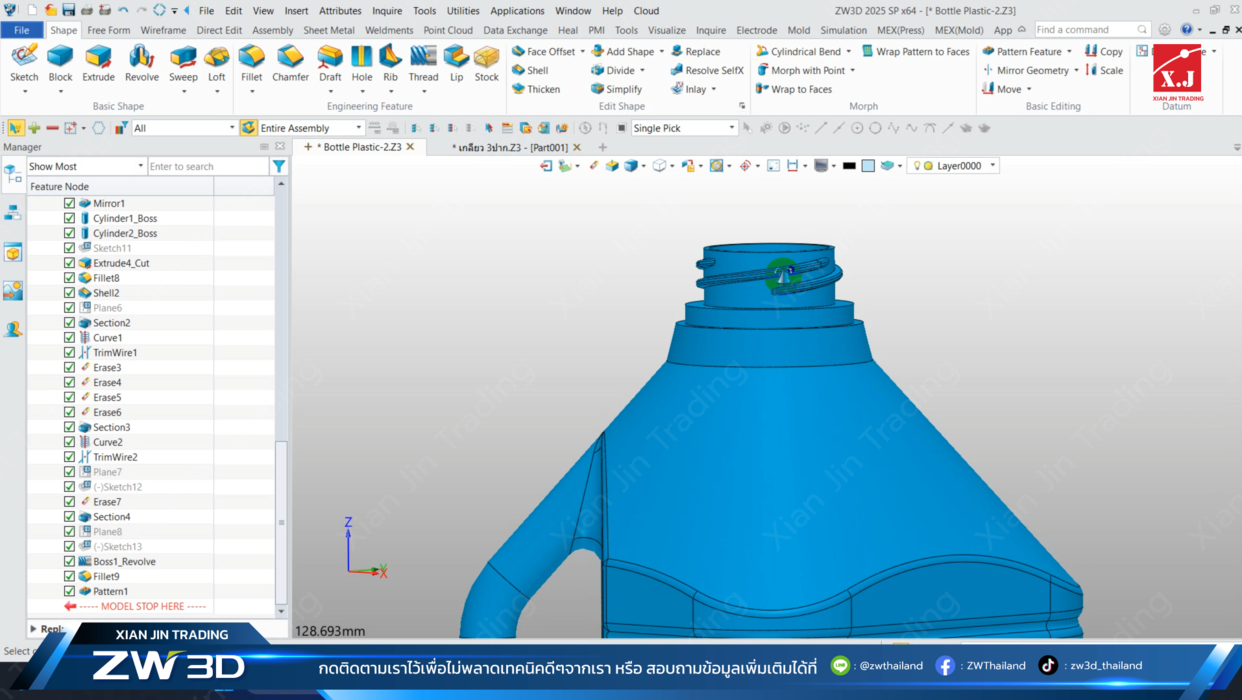Click the black color swatch in view toolbar
Viewport: 1242px width, 700px height.
849,166
